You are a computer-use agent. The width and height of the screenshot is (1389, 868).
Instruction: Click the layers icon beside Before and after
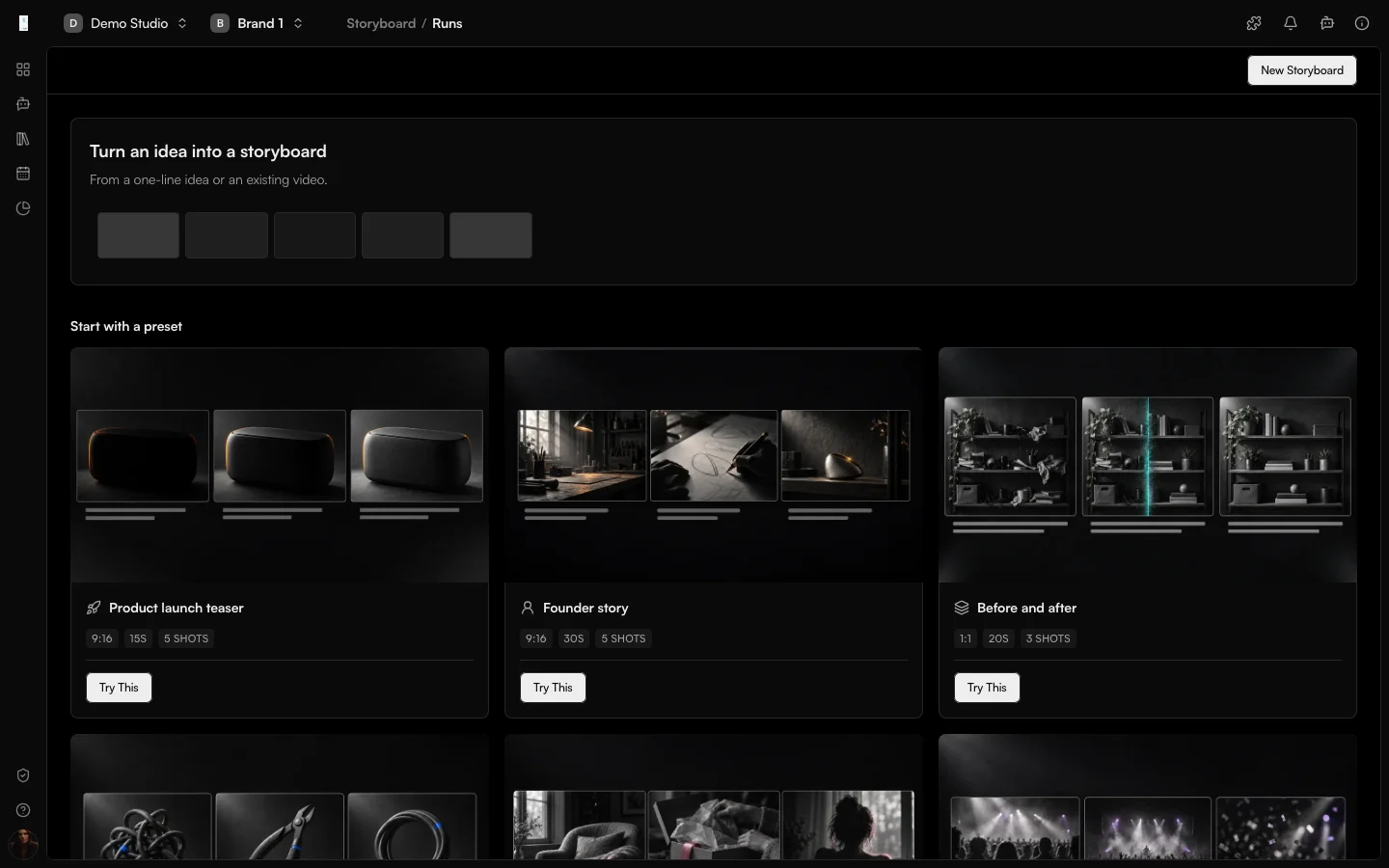click(962, 608)
